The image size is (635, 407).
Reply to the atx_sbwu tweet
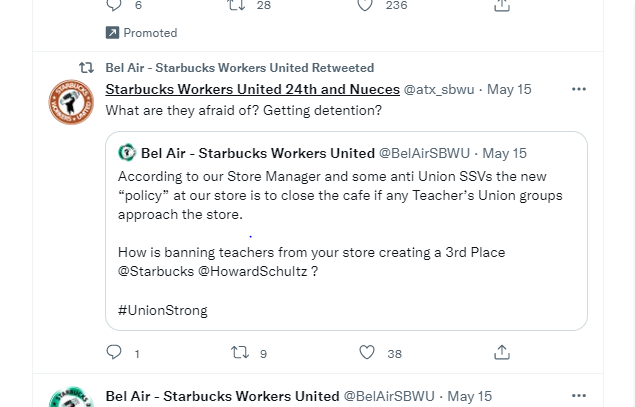point(114,352)
